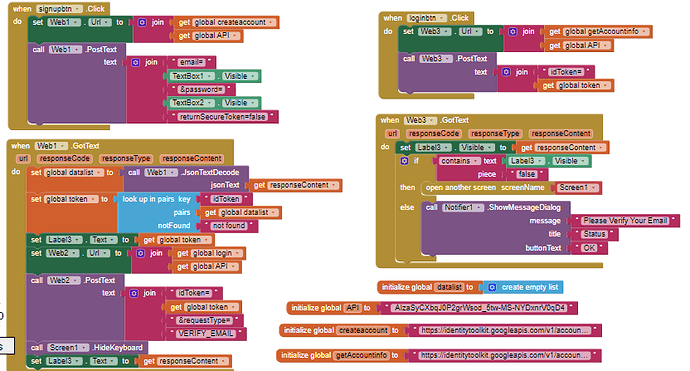The width and height of the screenshot is (690, 371).
Task: Click responseContent parameter in Web3 GotText
Action: pos(561,133)
